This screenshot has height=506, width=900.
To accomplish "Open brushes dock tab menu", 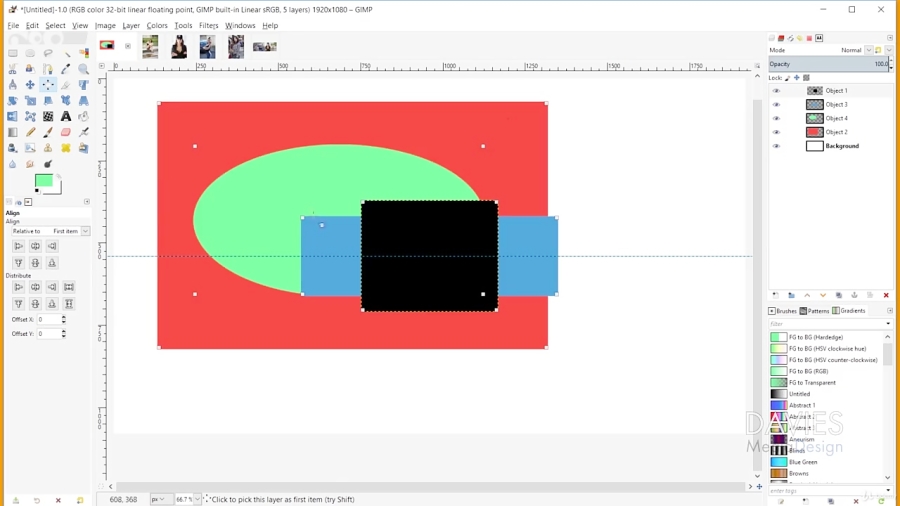I will point(890,310).
